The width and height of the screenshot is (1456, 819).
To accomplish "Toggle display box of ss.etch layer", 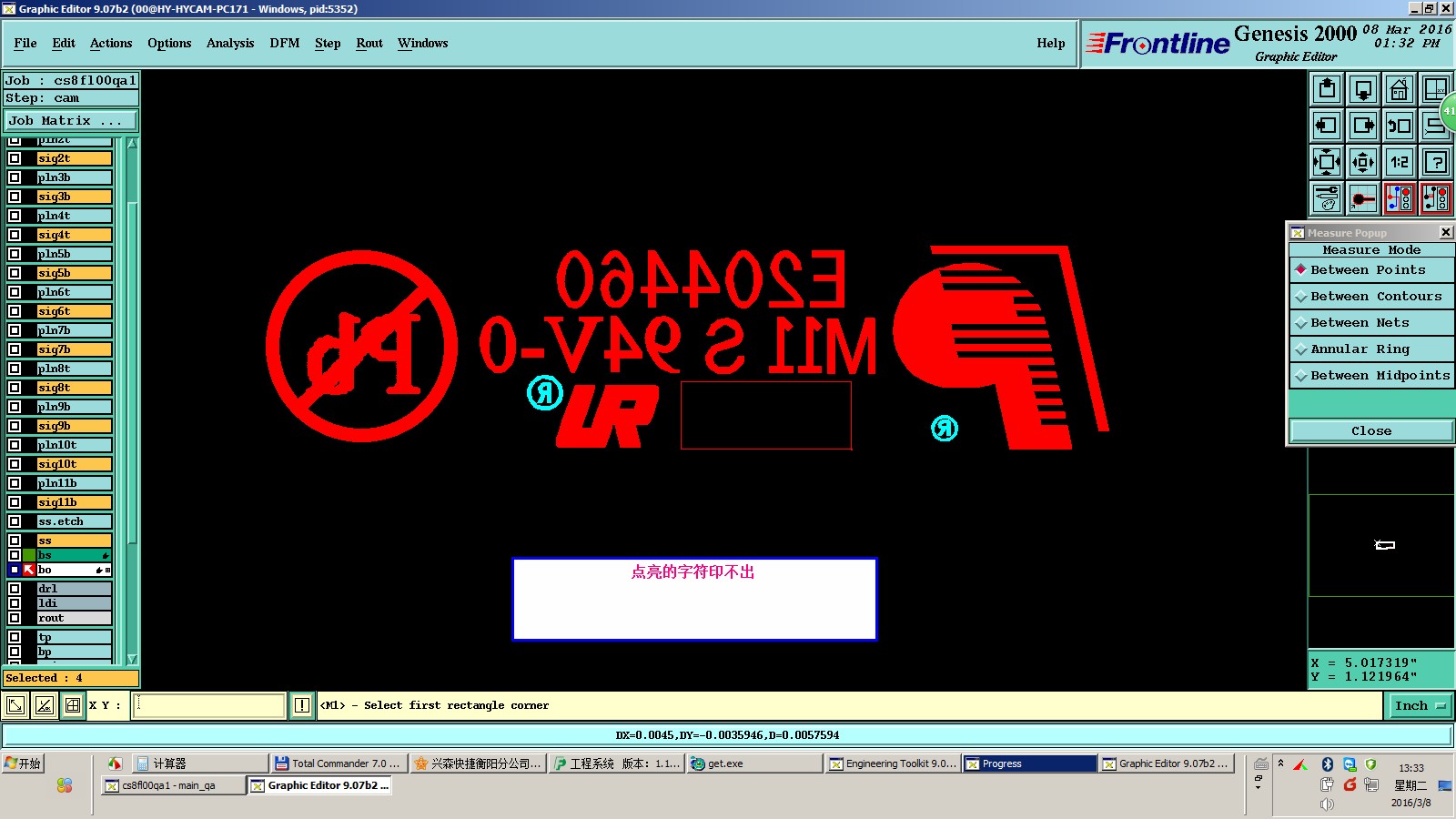I will click(x=15, y=521).
